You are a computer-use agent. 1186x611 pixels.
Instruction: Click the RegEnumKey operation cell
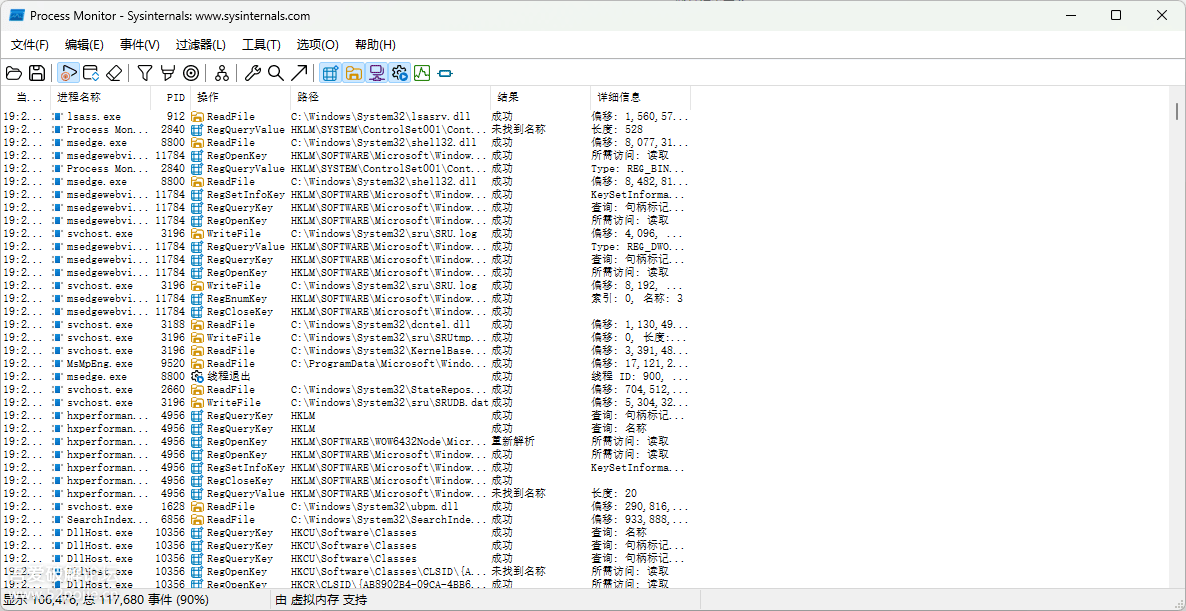[x=240, y=298]
